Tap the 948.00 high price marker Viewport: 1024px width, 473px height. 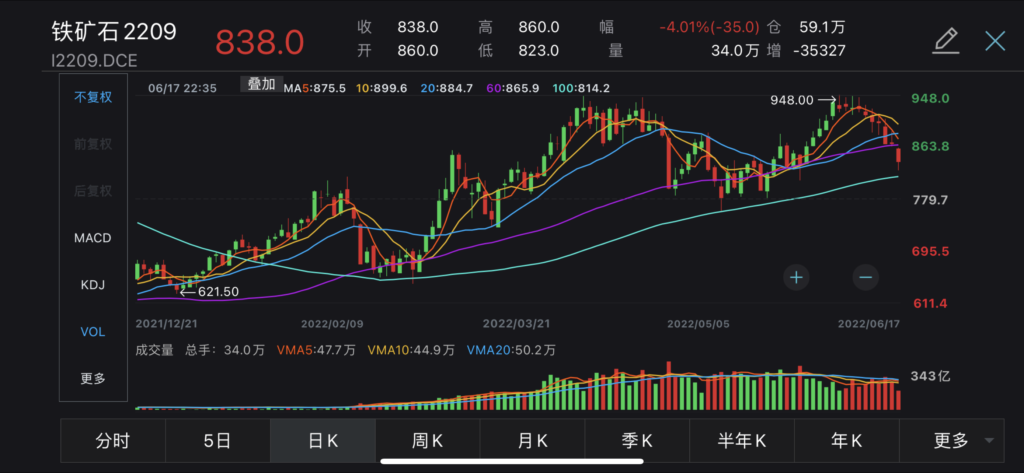click(792, 100)
